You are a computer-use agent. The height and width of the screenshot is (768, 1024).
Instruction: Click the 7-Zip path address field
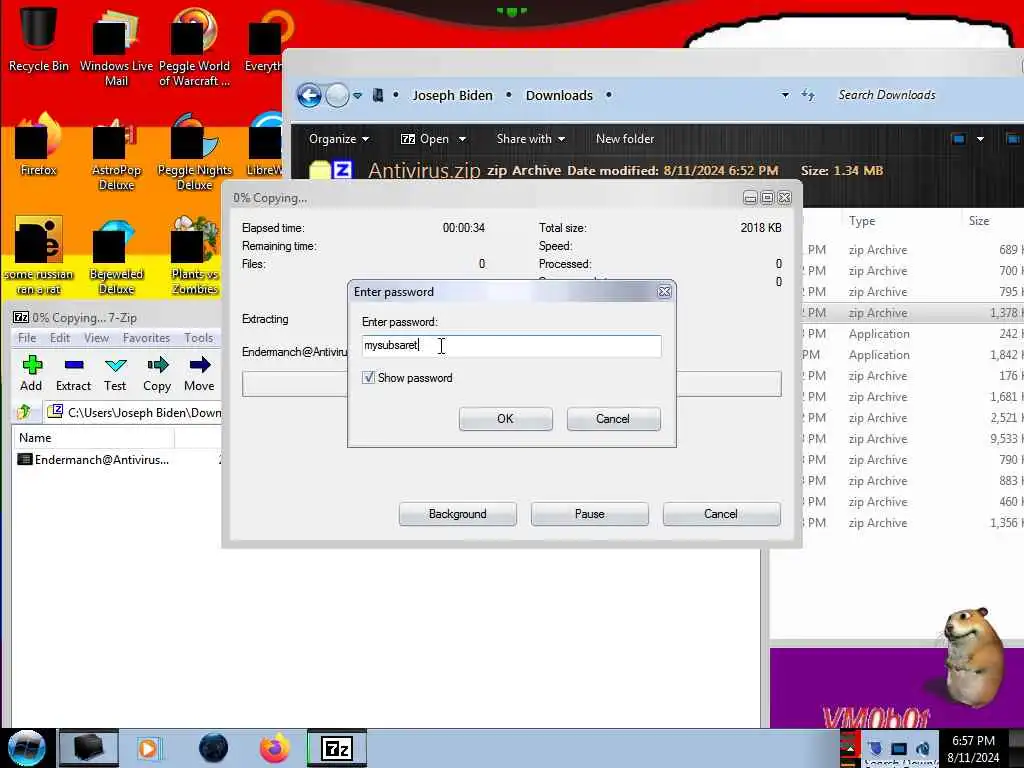coord(135,412)
